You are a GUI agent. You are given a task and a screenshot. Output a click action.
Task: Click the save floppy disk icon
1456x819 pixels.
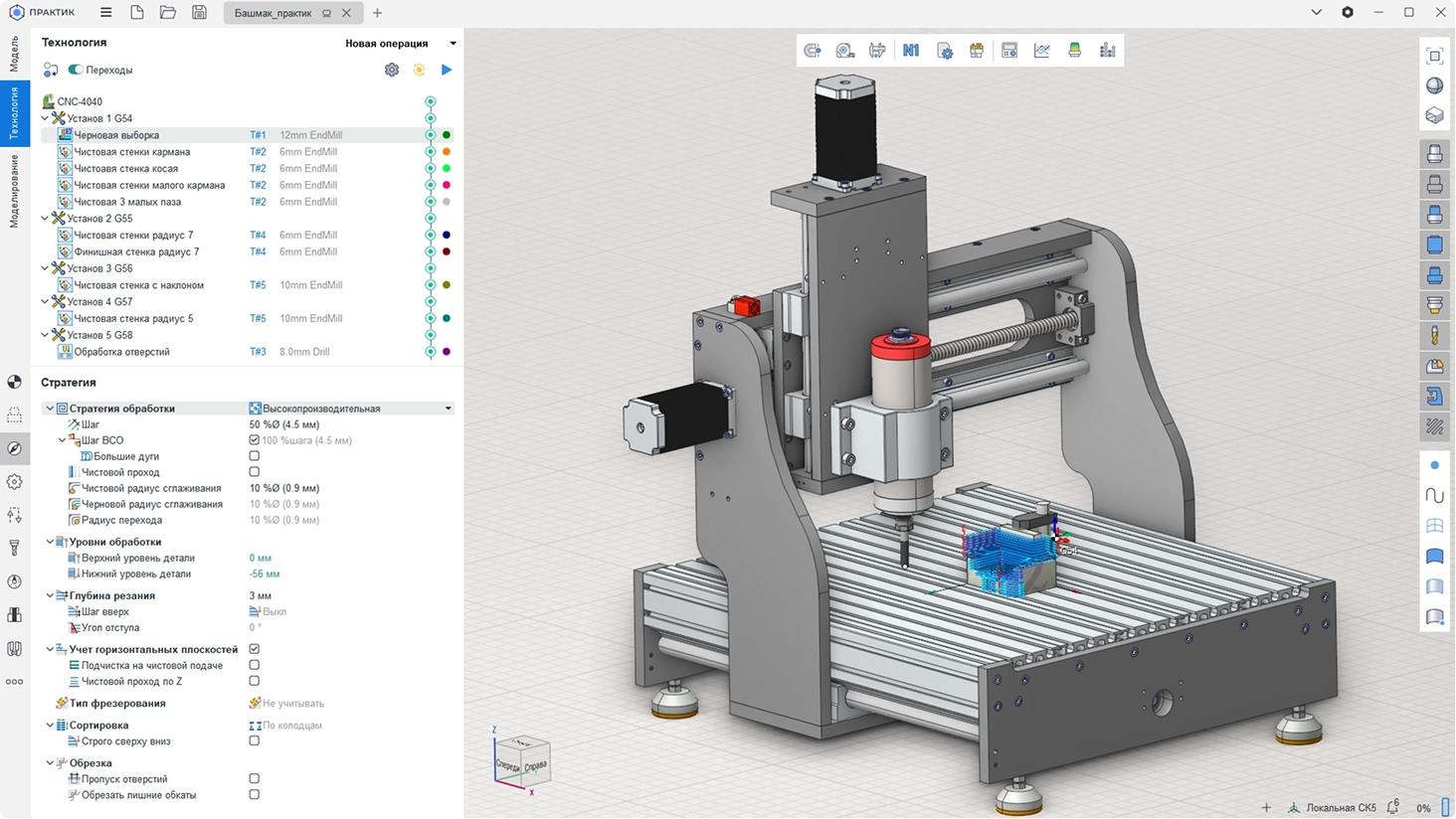199,13
